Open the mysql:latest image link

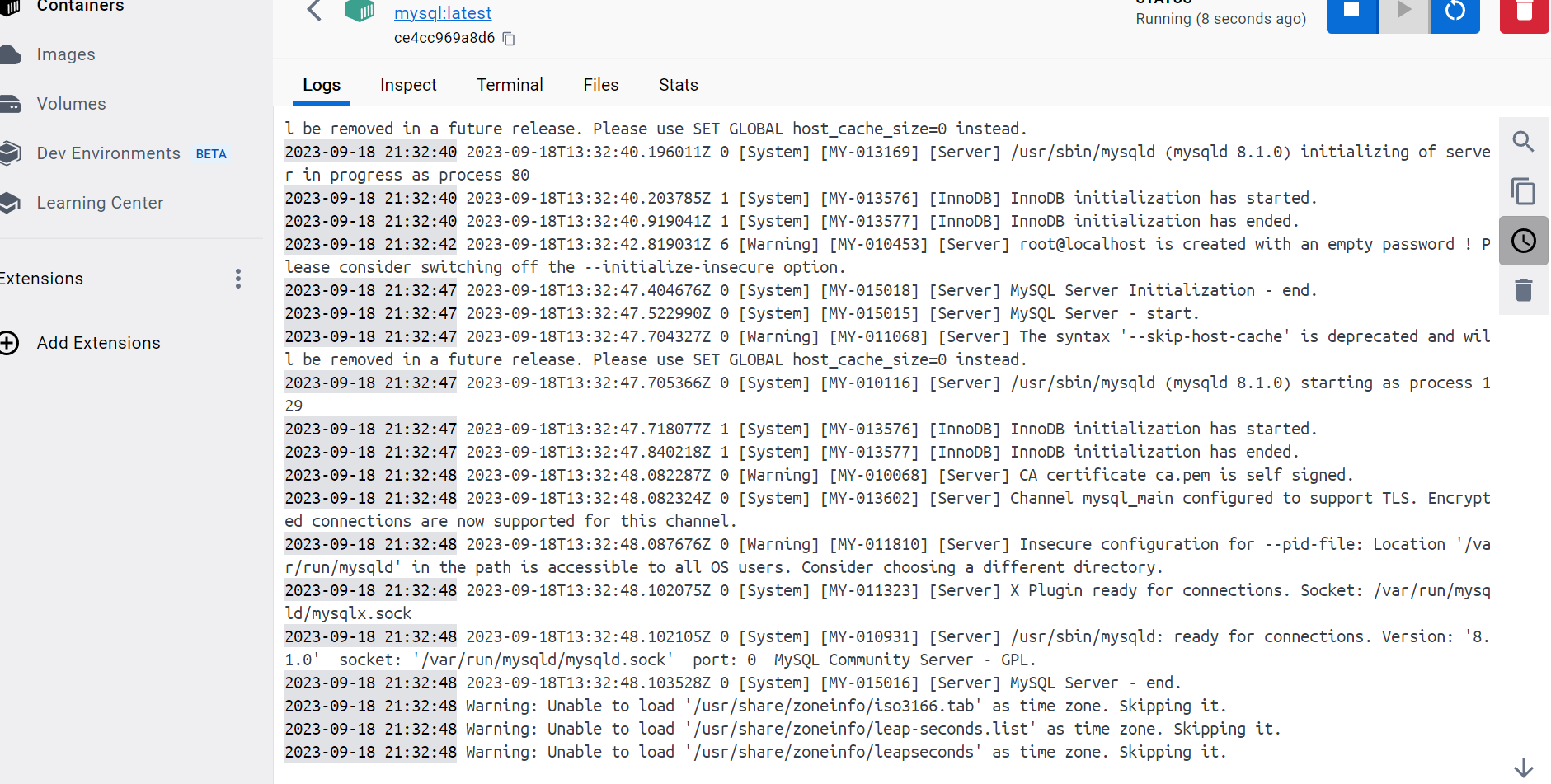click(443, 13)
